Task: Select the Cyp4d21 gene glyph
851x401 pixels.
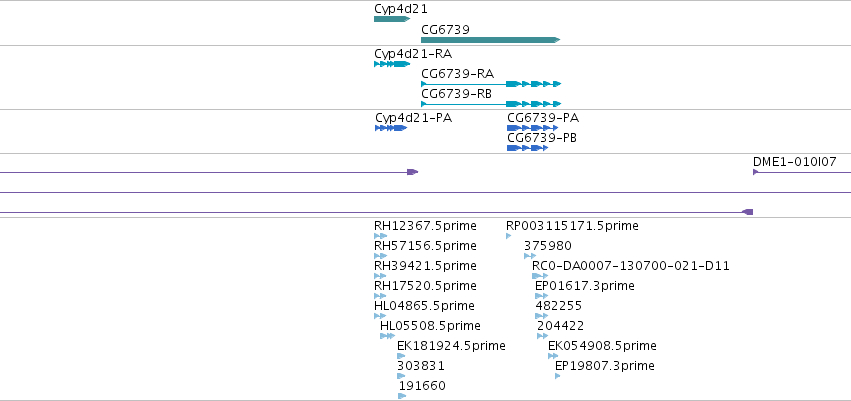Action: coord(392,19)
